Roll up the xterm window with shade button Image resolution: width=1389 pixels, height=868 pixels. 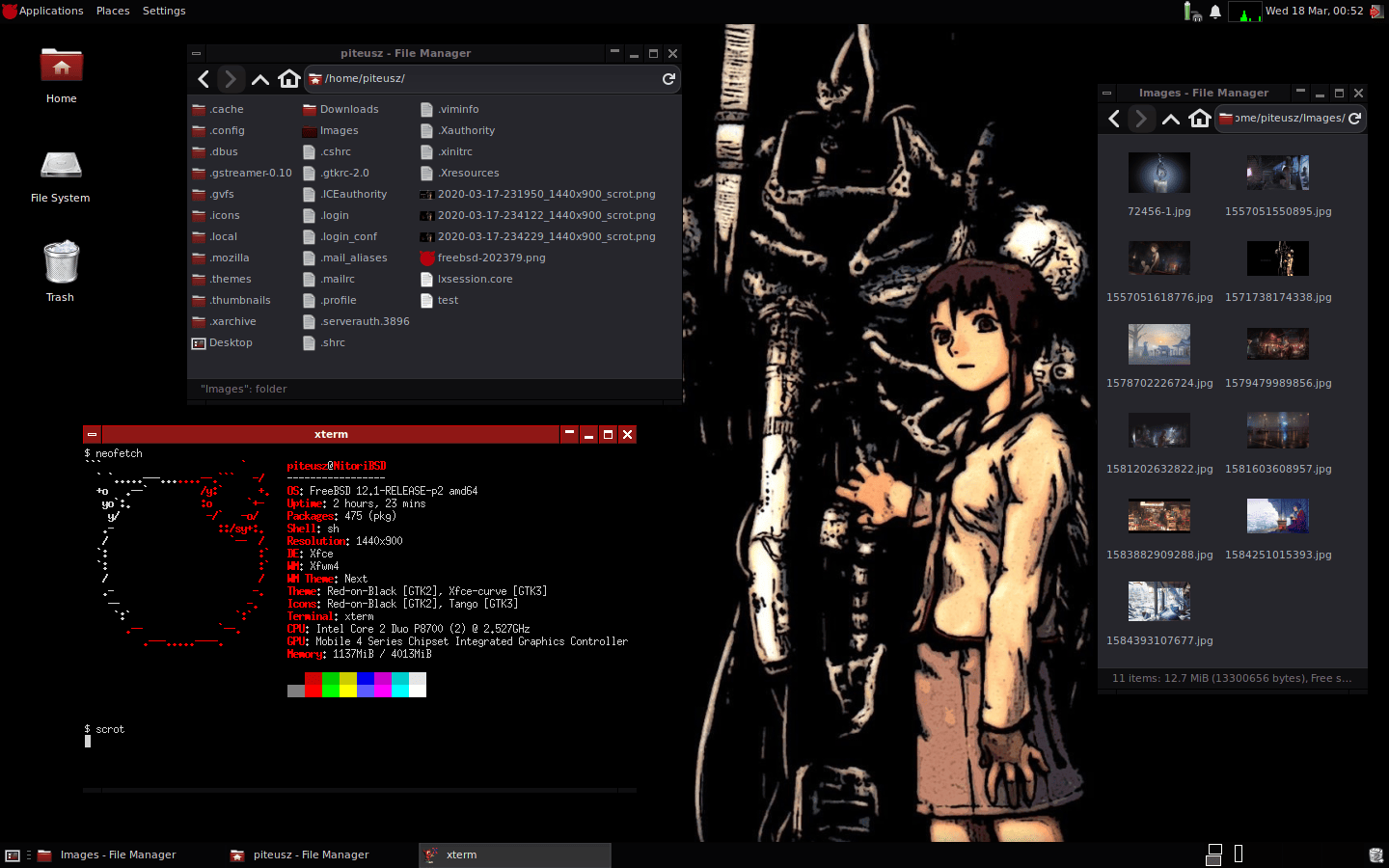coord(569,434)
